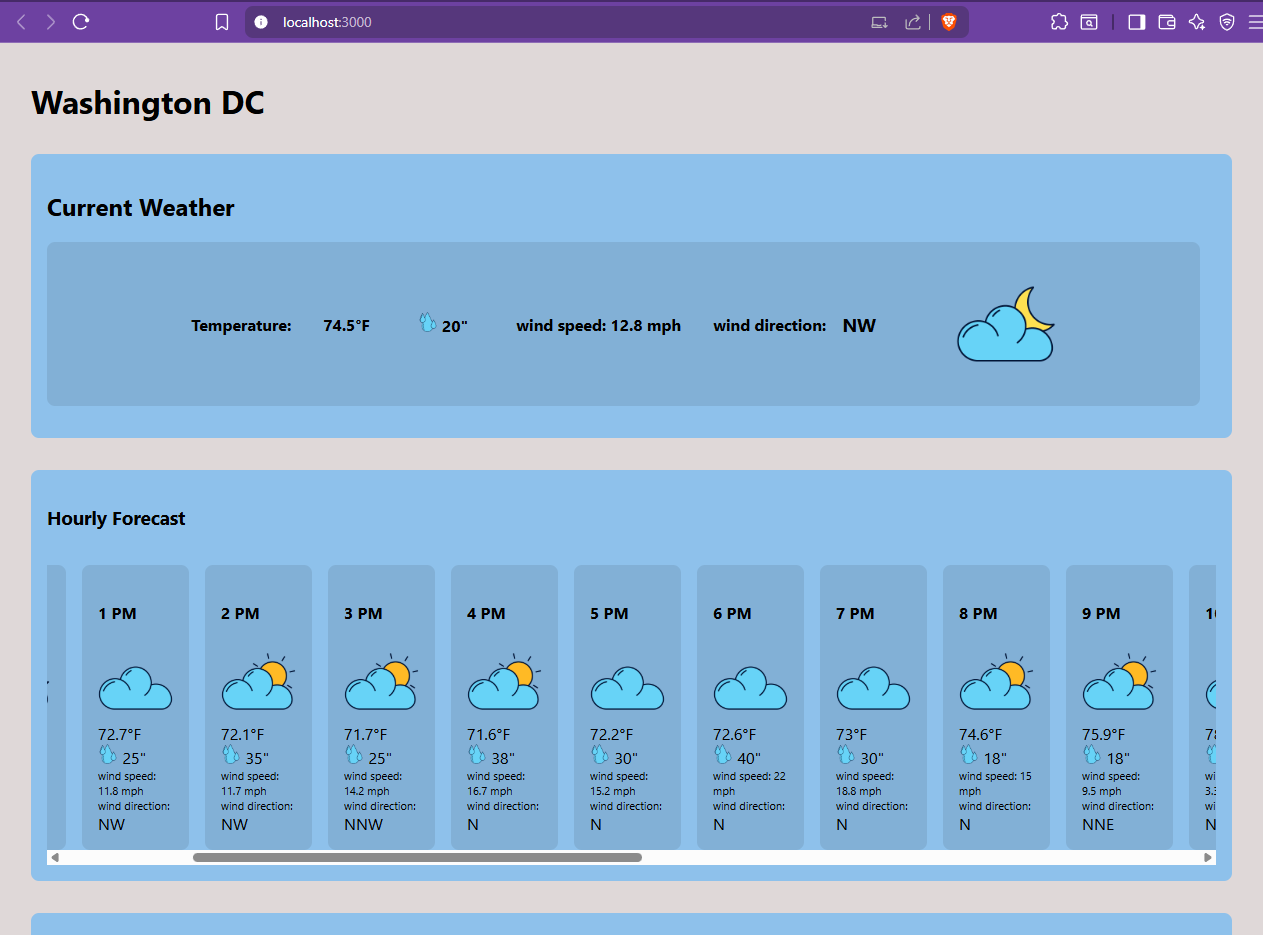1263x935 pixels.
Task: Click the localhost:3000 address field
Action: tap(560, 22)
